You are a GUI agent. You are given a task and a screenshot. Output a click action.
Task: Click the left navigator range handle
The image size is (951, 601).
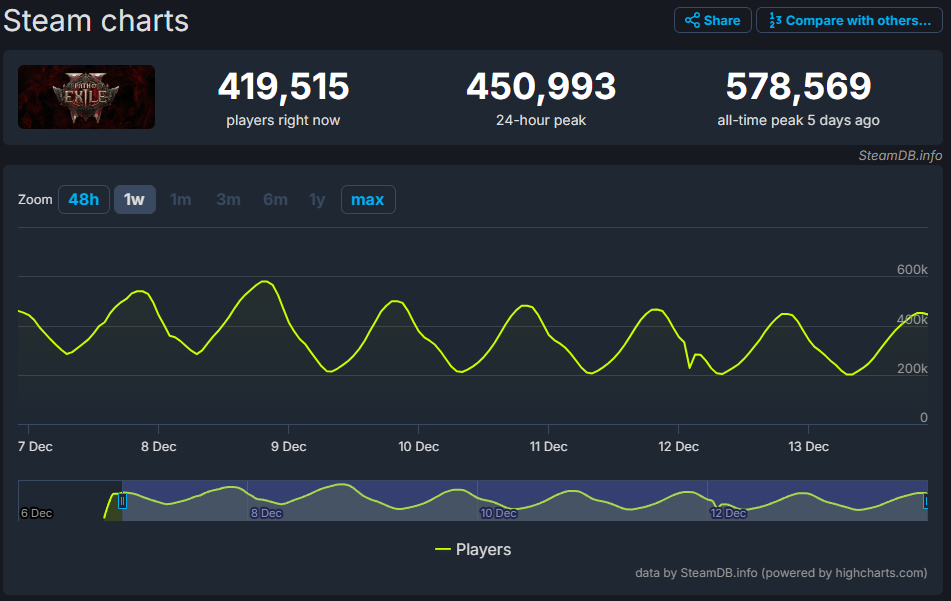(x=122, y=501)
